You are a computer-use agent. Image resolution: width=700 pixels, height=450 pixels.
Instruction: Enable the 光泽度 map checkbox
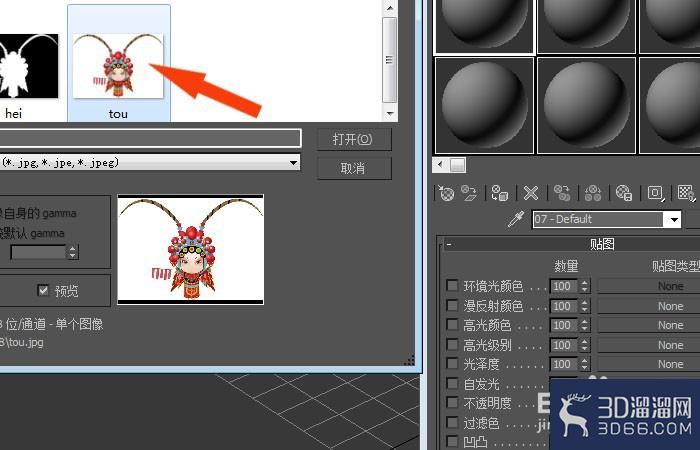tap(452, 363)
